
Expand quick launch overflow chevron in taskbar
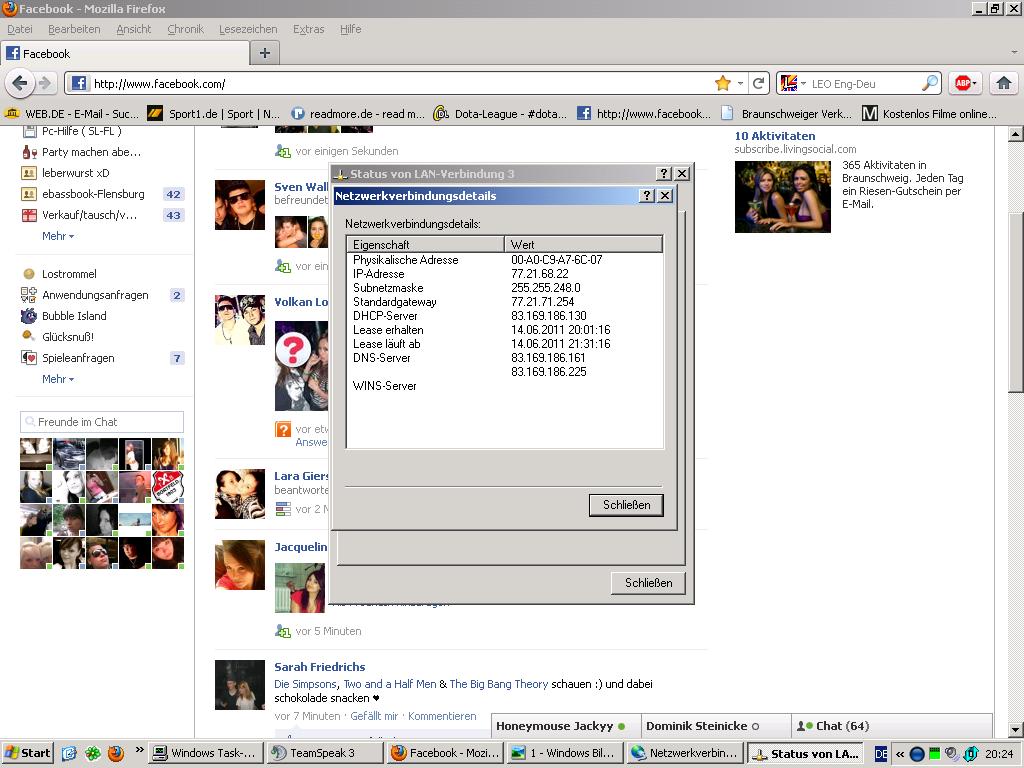tap(139, 750)
